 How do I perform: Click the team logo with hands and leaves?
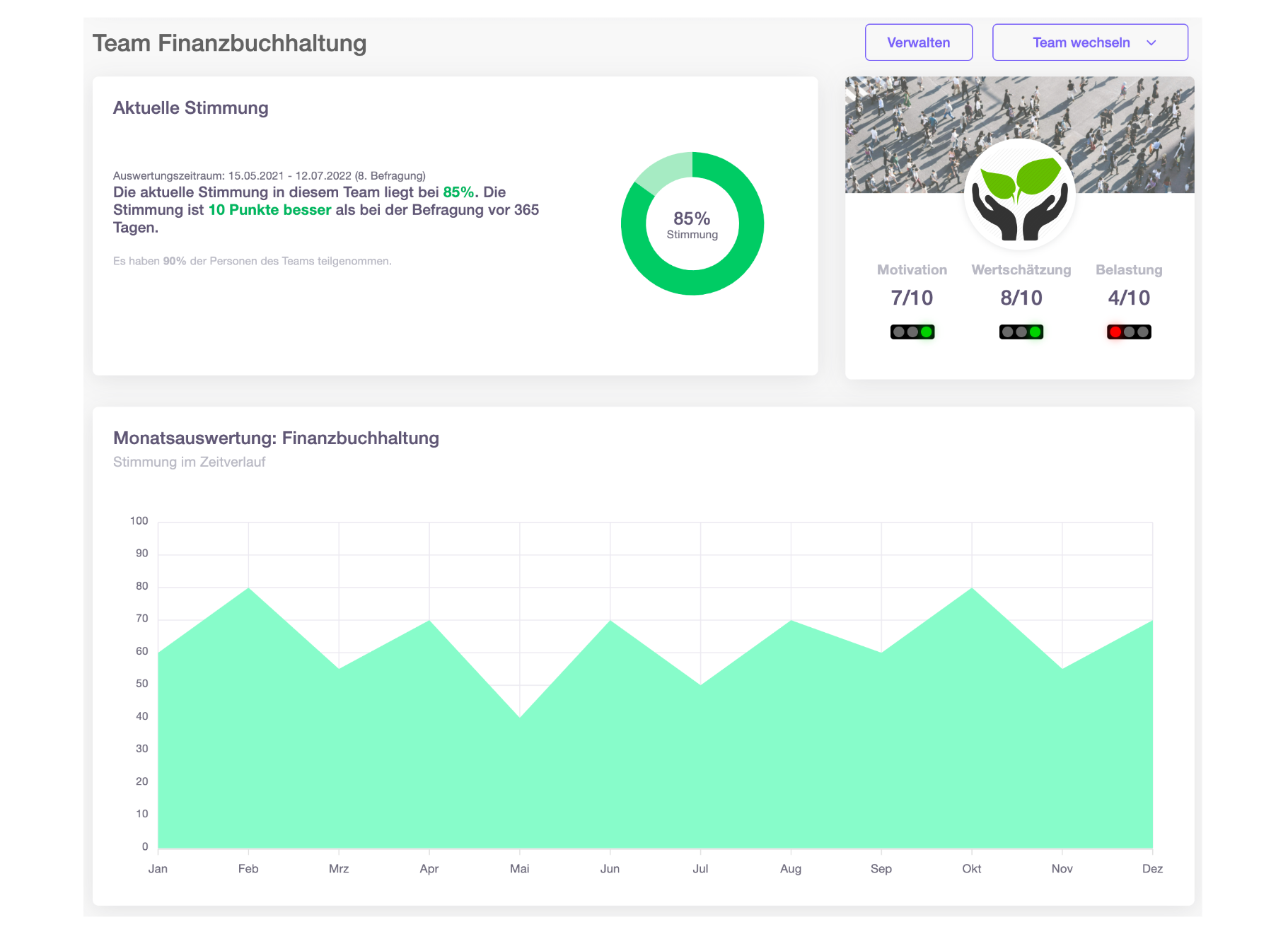coord(1019,194)
